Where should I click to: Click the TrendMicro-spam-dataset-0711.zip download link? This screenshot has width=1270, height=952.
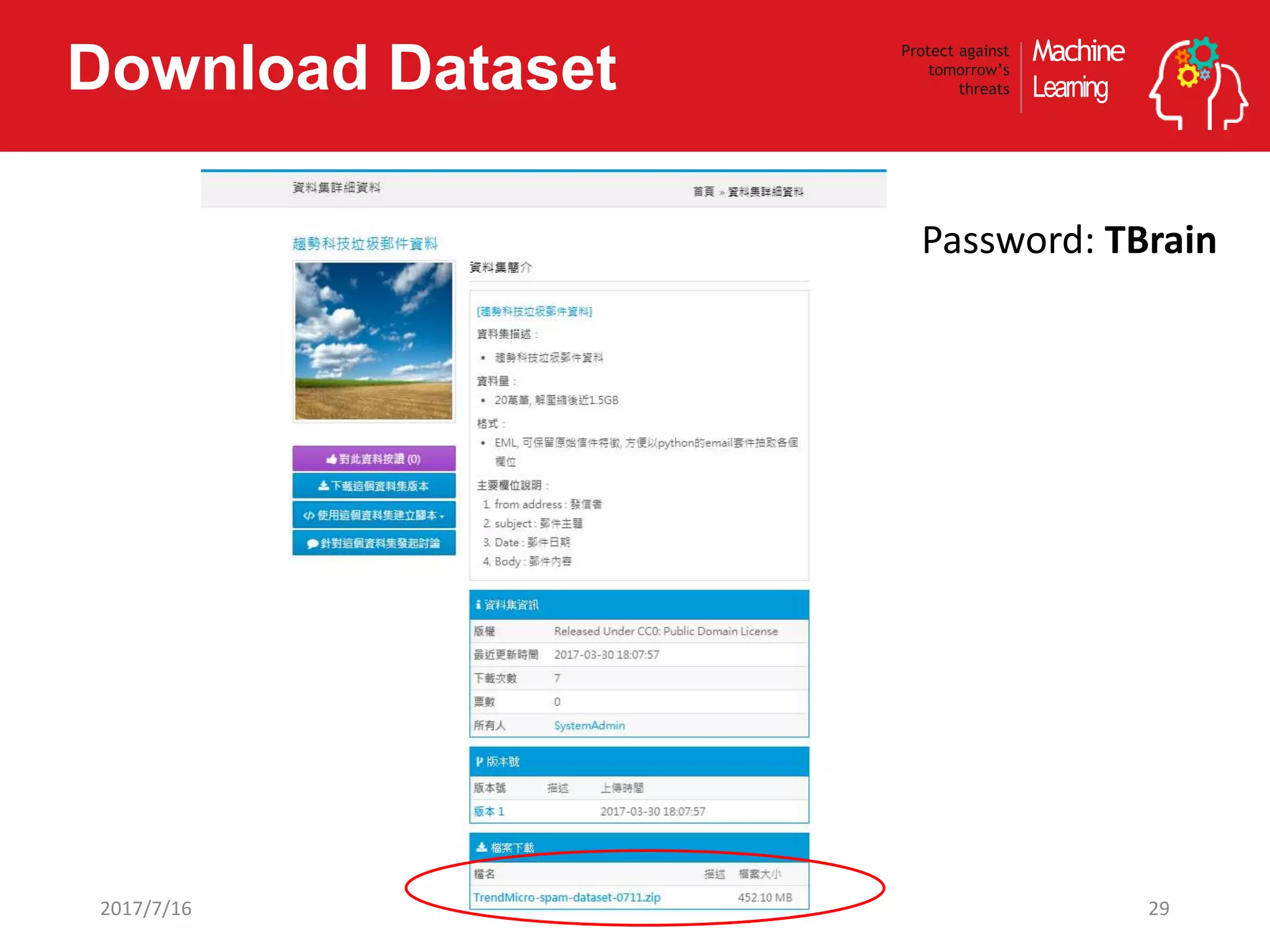pos(567,897)
